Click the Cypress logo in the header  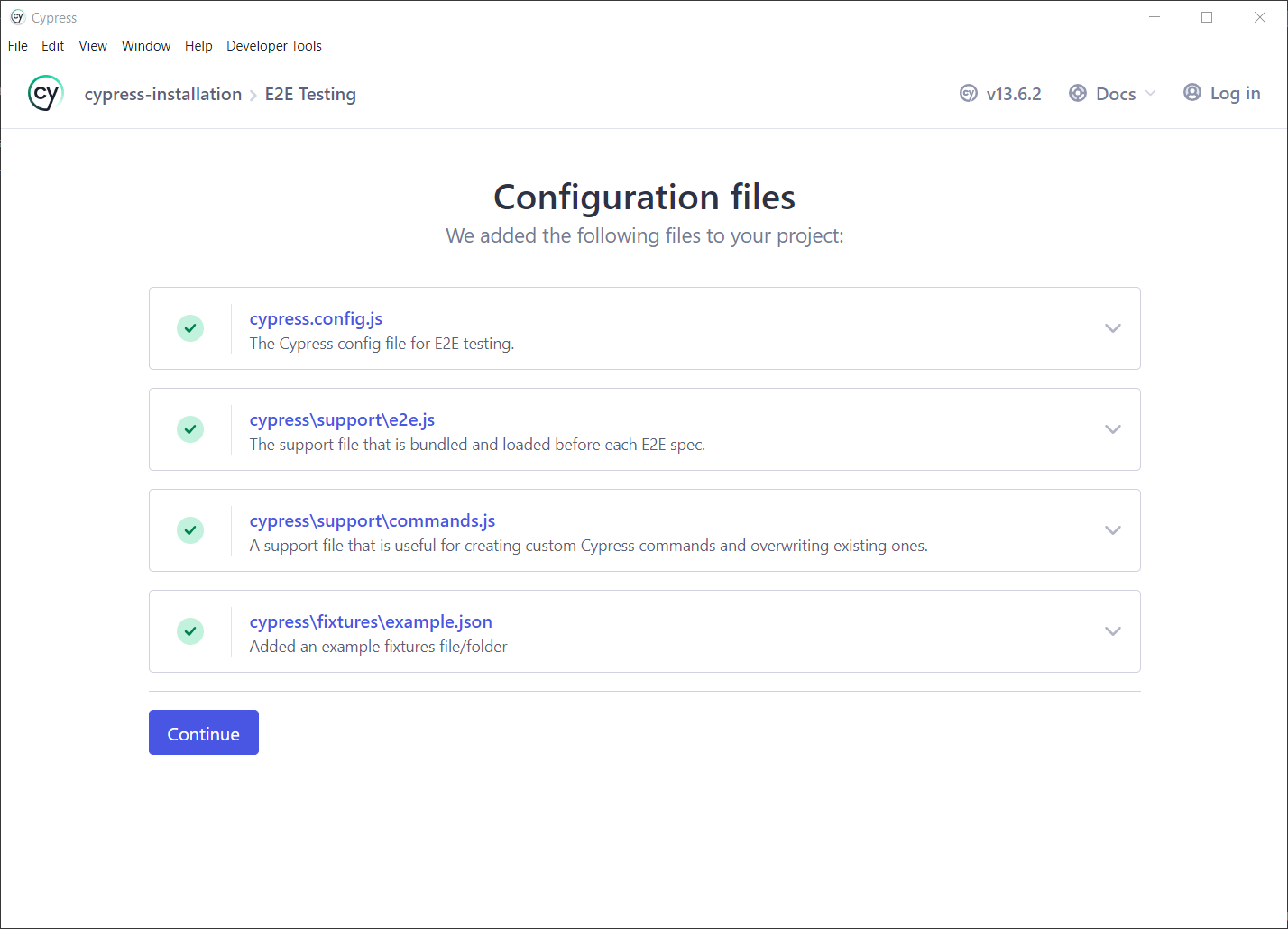tap(45, 94)
